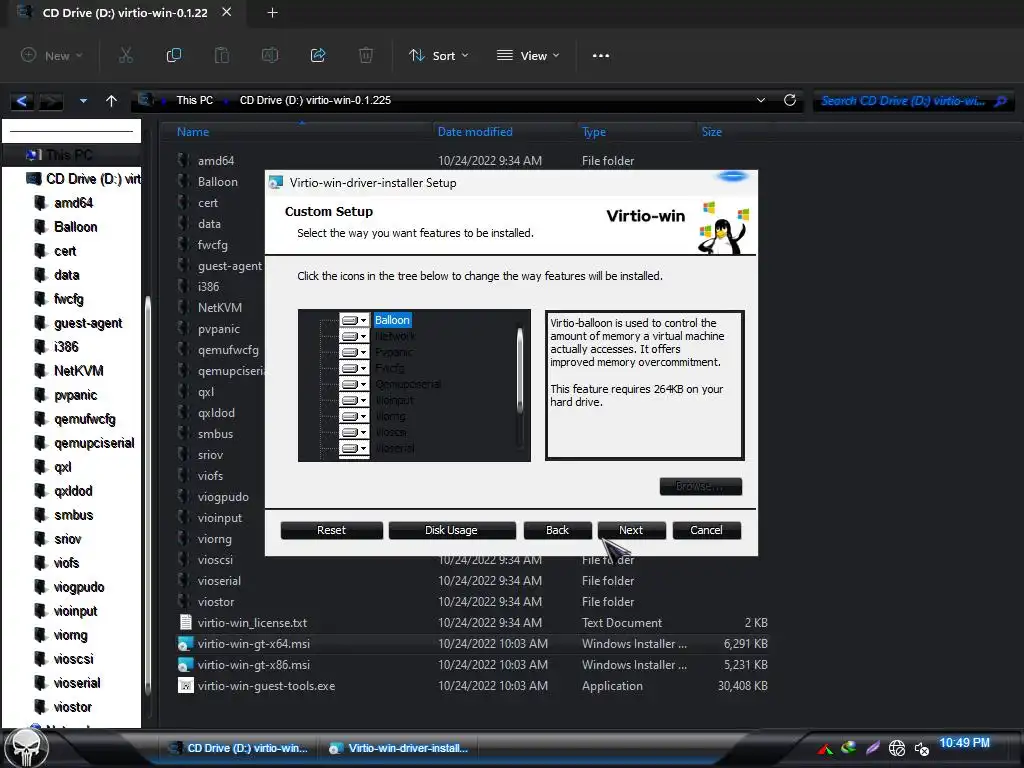Sort by Date modified column header
The height and width of the screenshot is (768, 1024).
click(x=475, y=132)
